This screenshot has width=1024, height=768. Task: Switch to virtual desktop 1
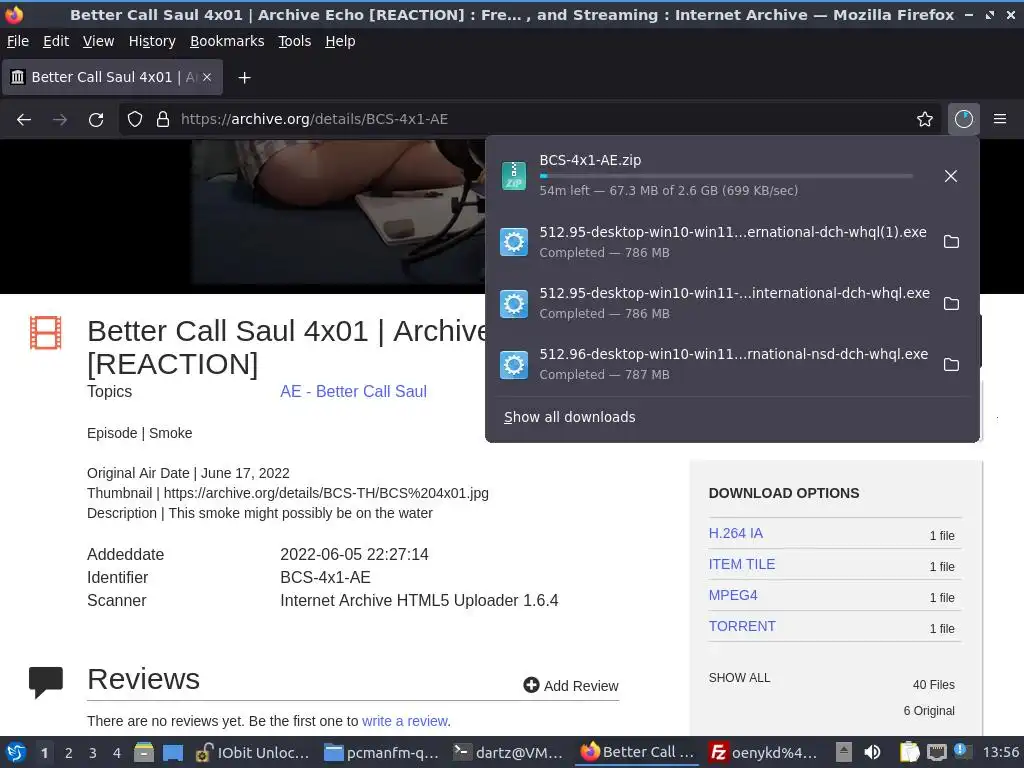pos(44,753)
